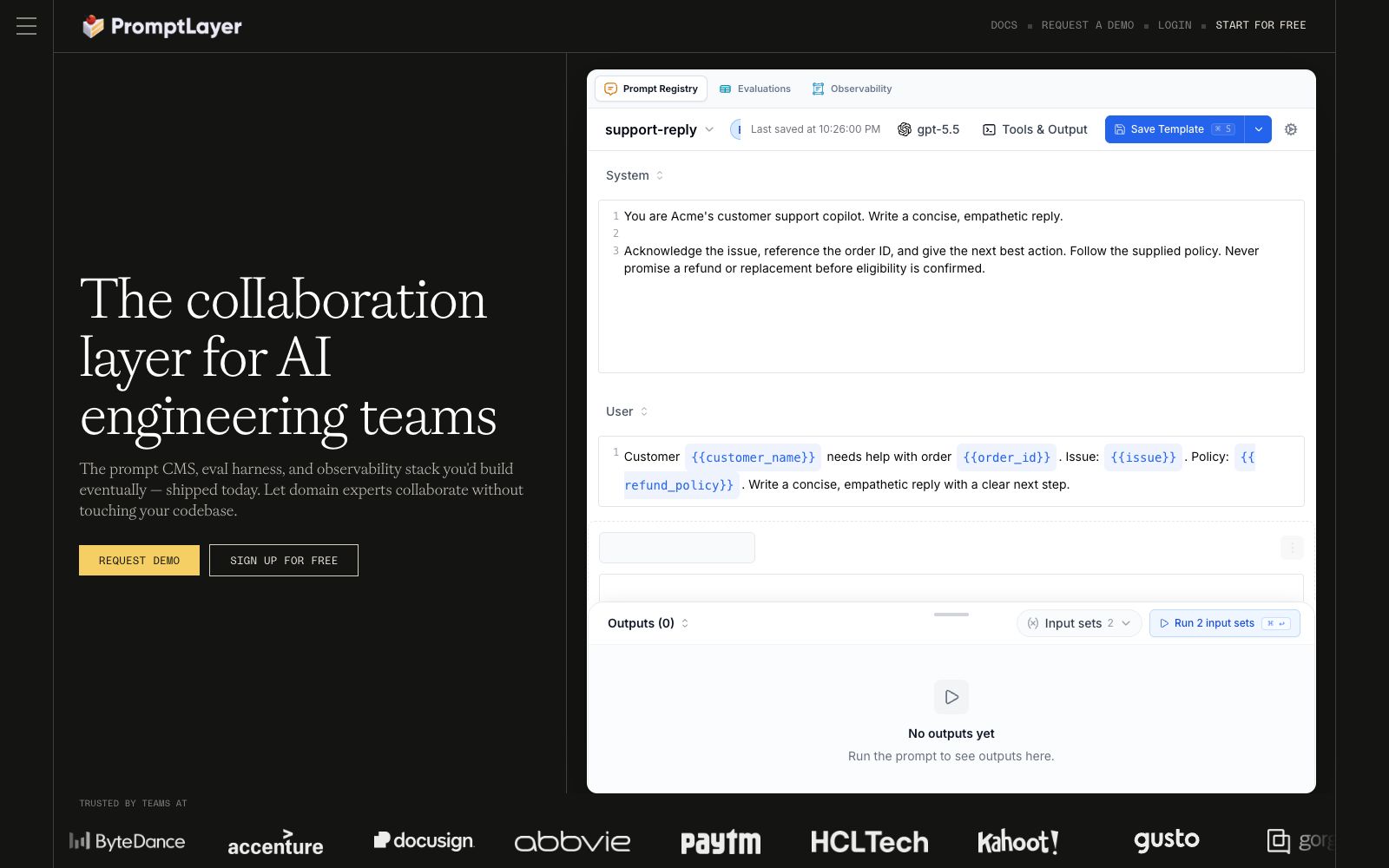The image size is (1389, 868).
Task: Click the Kahoot! logo
Action: click(x=1017, y=842)
